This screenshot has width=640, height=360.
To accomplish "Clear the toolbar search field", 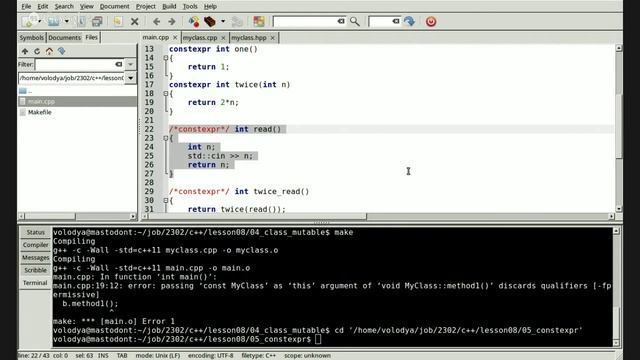I will point(341,21).
